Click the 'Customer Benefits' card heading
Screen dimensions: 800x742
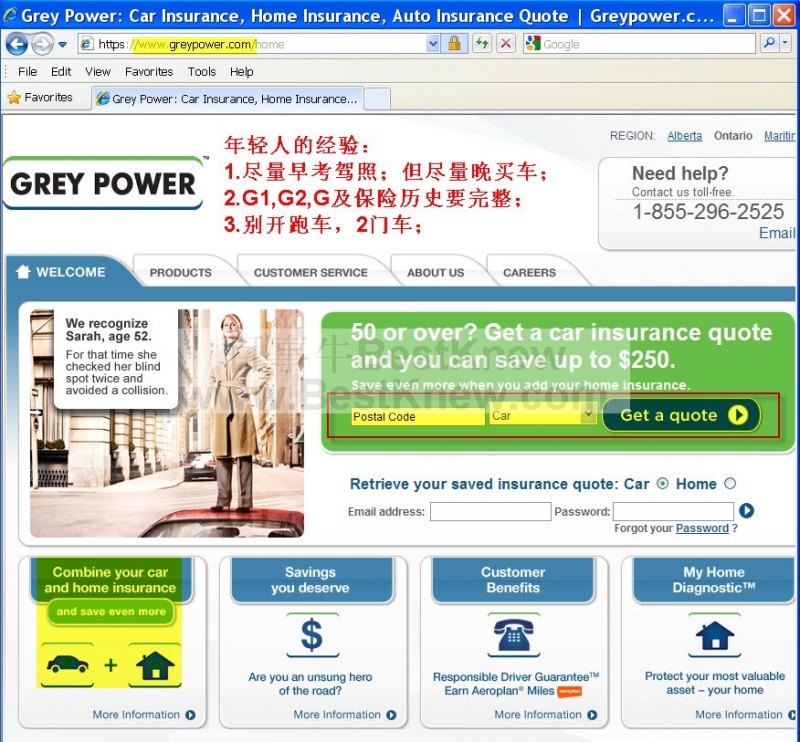pyautogui.click(x=513, y=580)
